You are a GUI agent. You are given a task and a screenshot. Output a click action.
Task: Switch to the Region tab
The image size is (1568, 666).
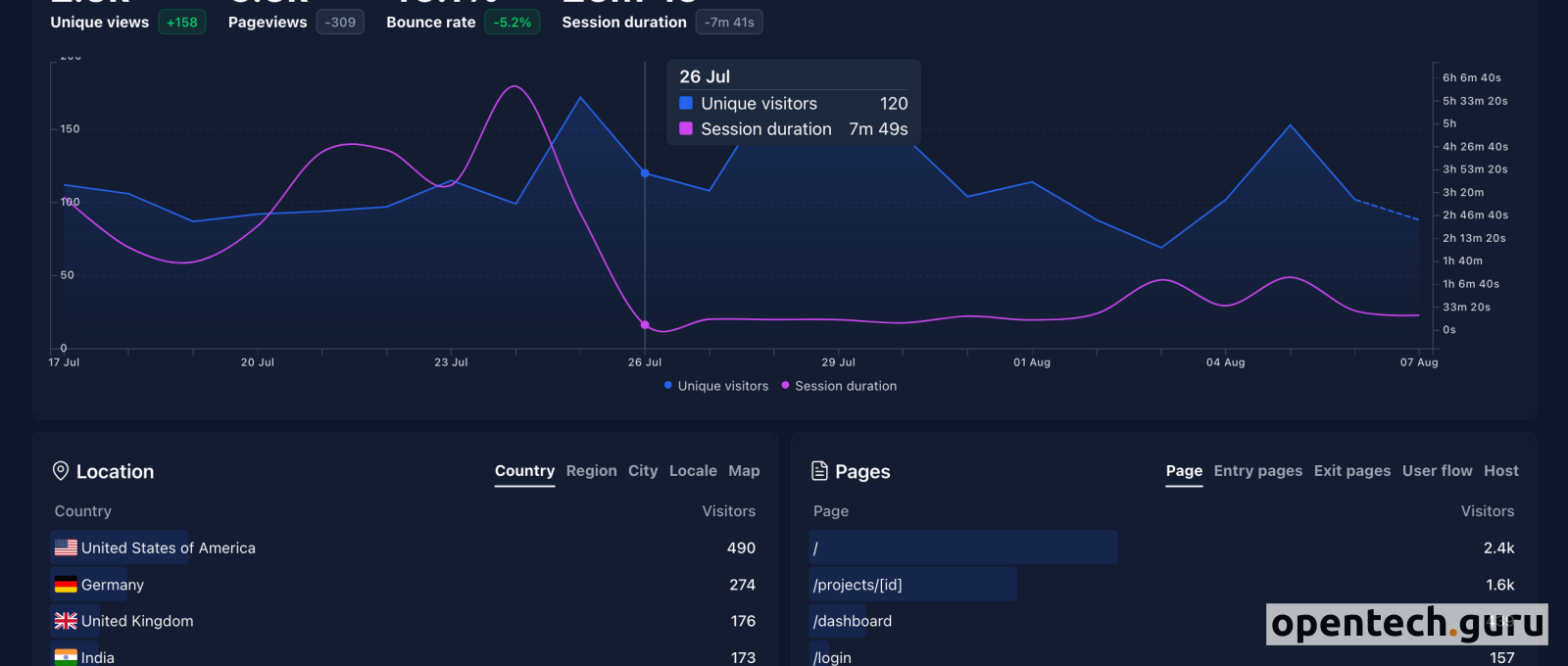[591, 471]
